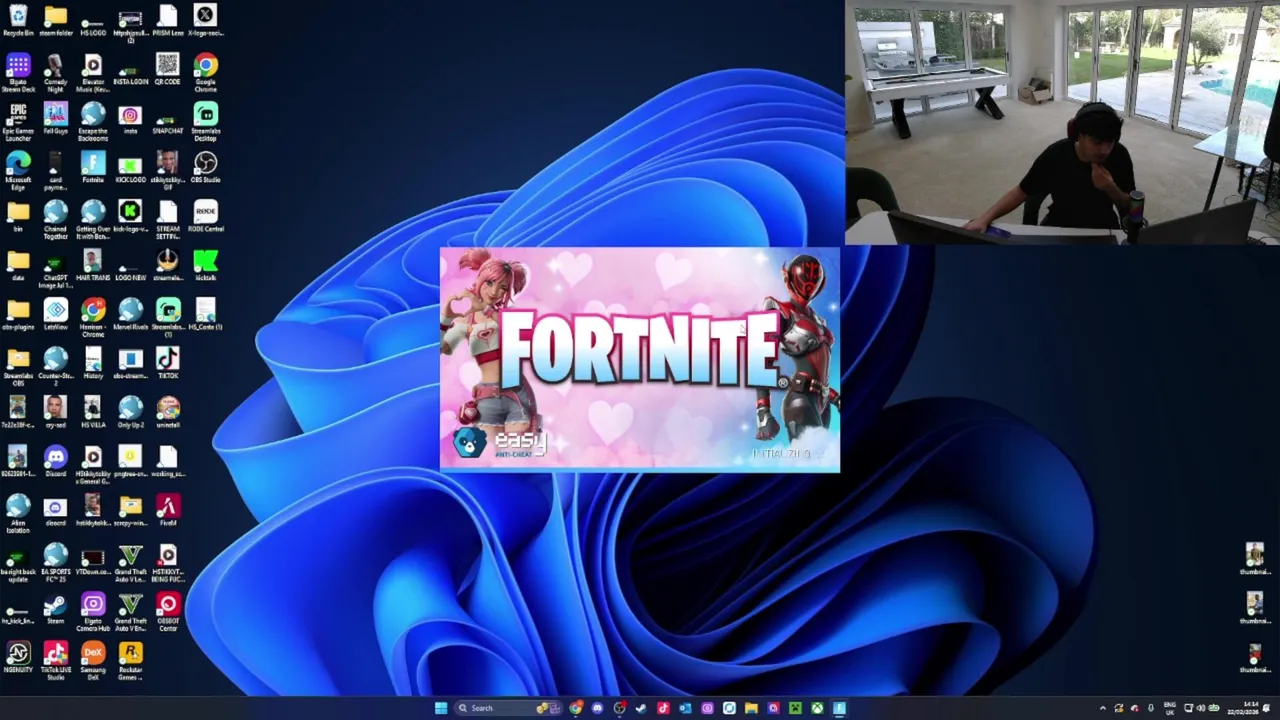The width and height of the screenshot is (1280, 720).
Task: Open the Streamlabs OBS folder
Action: 18,367
